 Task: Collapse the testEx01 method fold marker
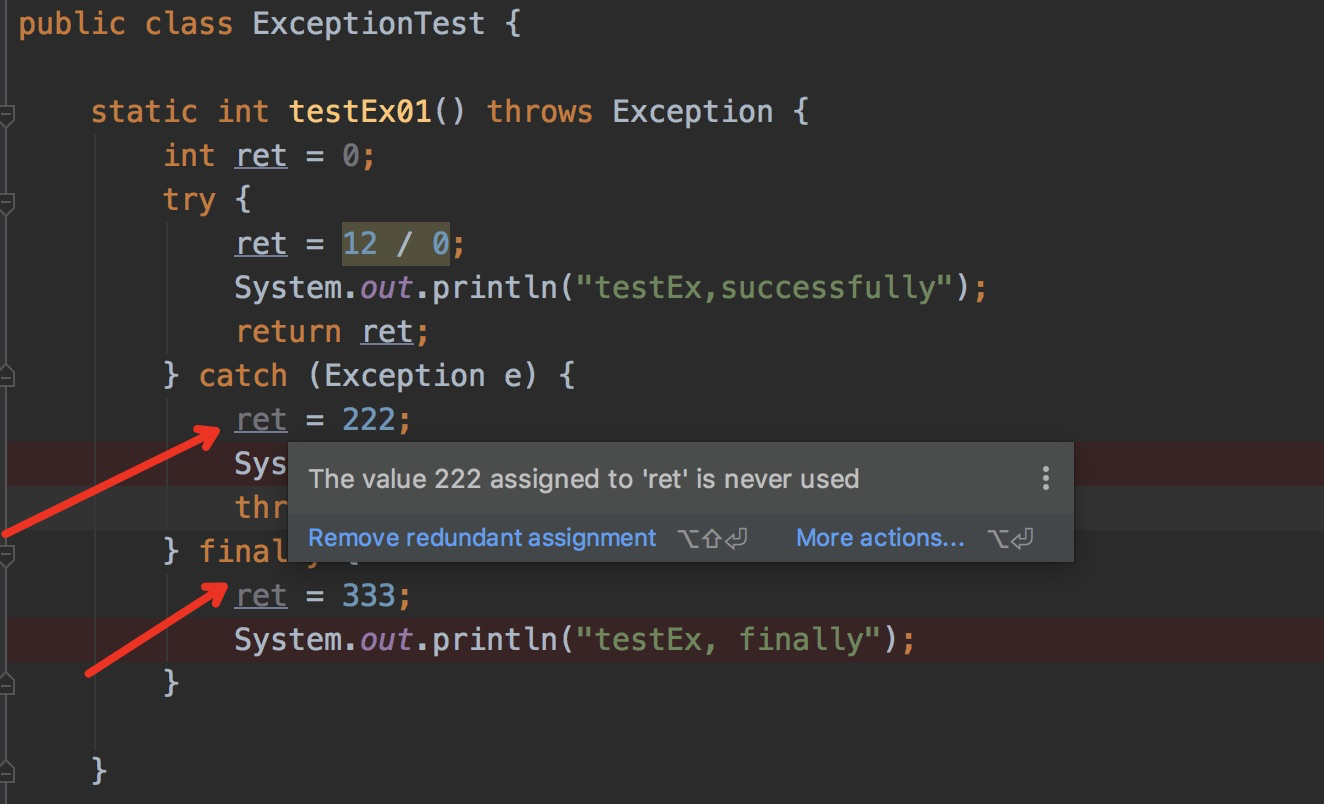[6, 115]
